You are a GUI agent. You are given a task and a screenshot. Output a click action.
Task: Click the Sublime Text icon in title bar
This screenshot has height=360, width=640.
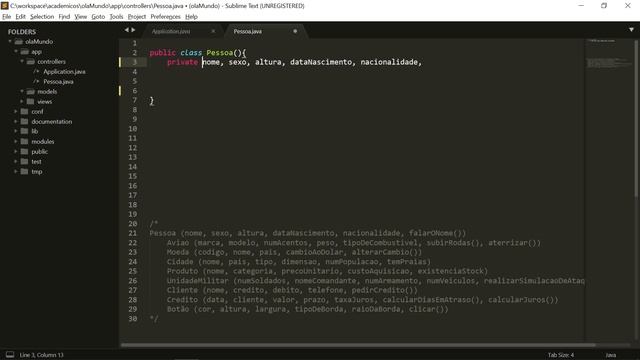(x=5, y=6)
